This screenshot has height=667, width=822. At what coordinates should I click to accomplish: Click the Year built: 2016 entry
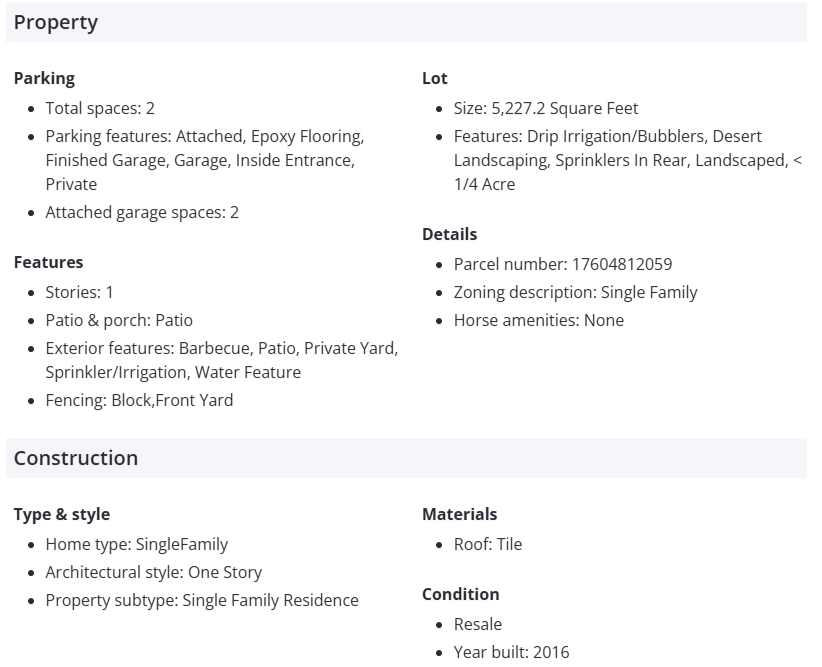pos(511,652)
